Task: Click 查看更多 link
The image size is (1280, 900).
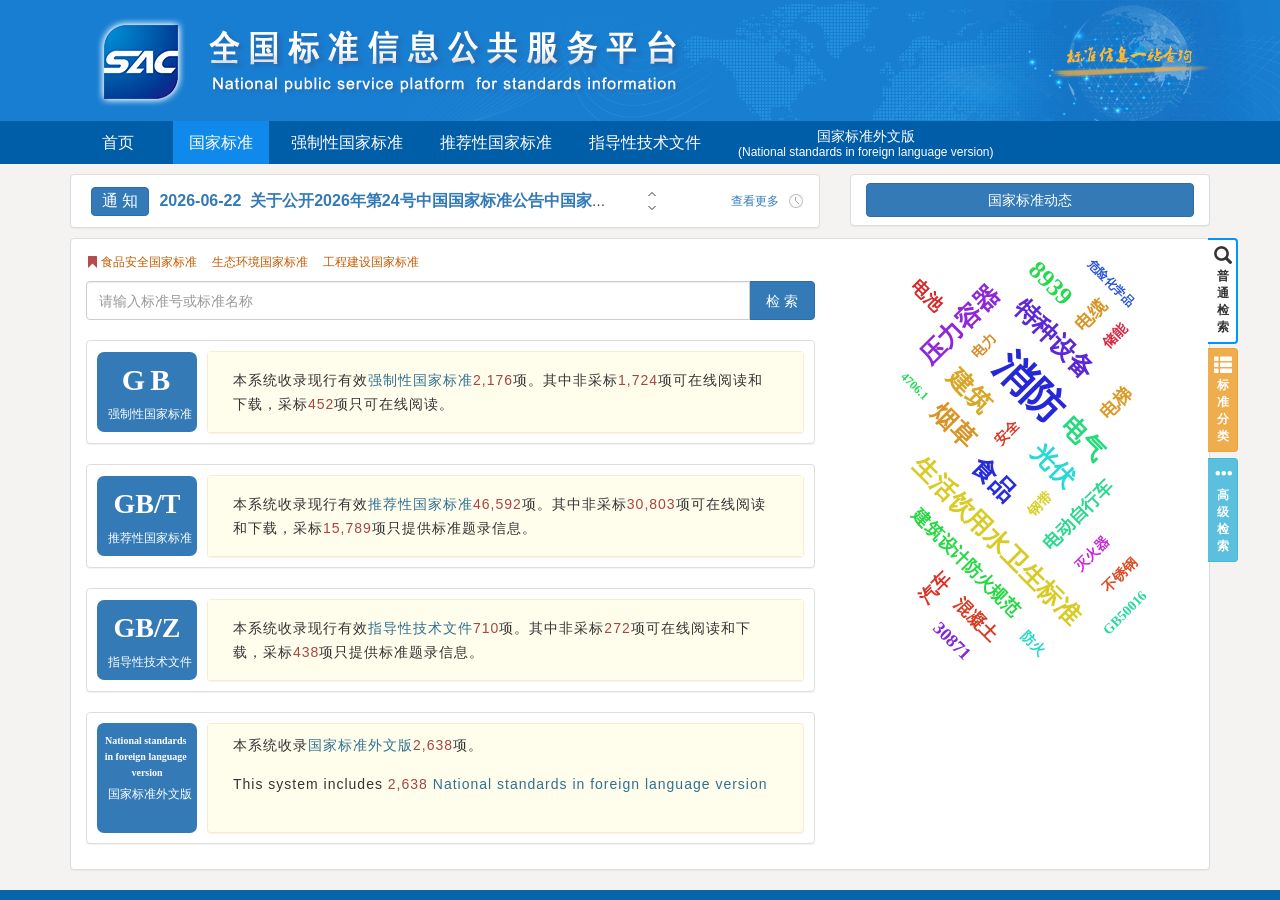Action: 755,201
